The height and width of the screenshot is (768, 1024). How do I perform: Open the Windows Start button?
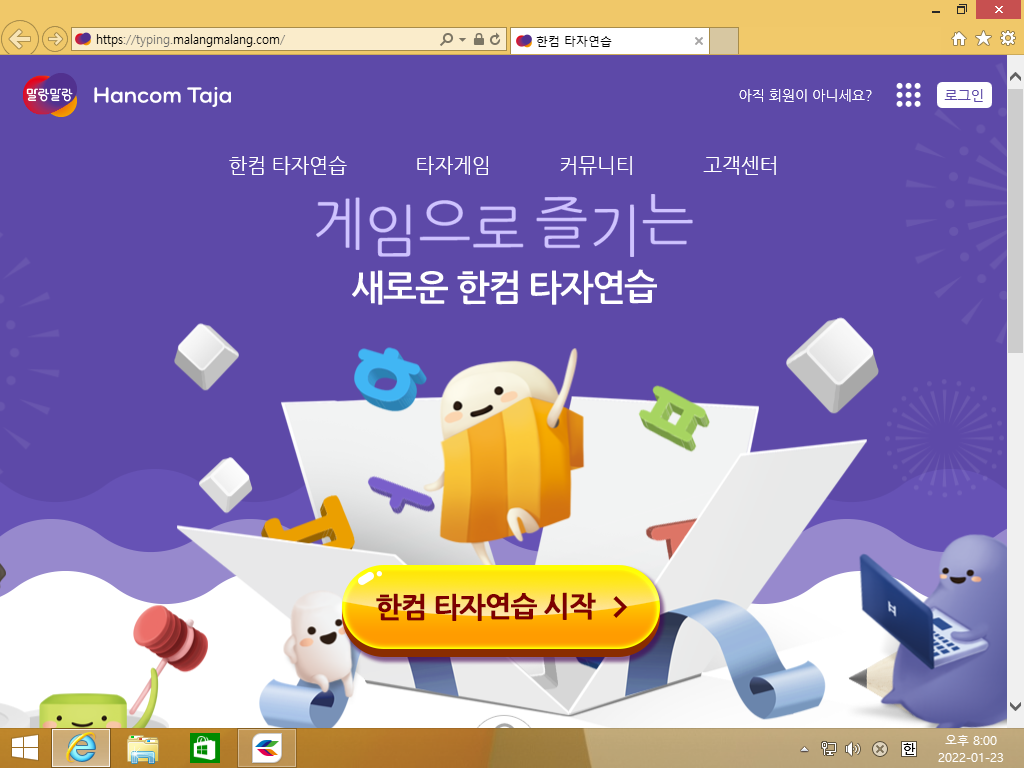click(25, 748)
